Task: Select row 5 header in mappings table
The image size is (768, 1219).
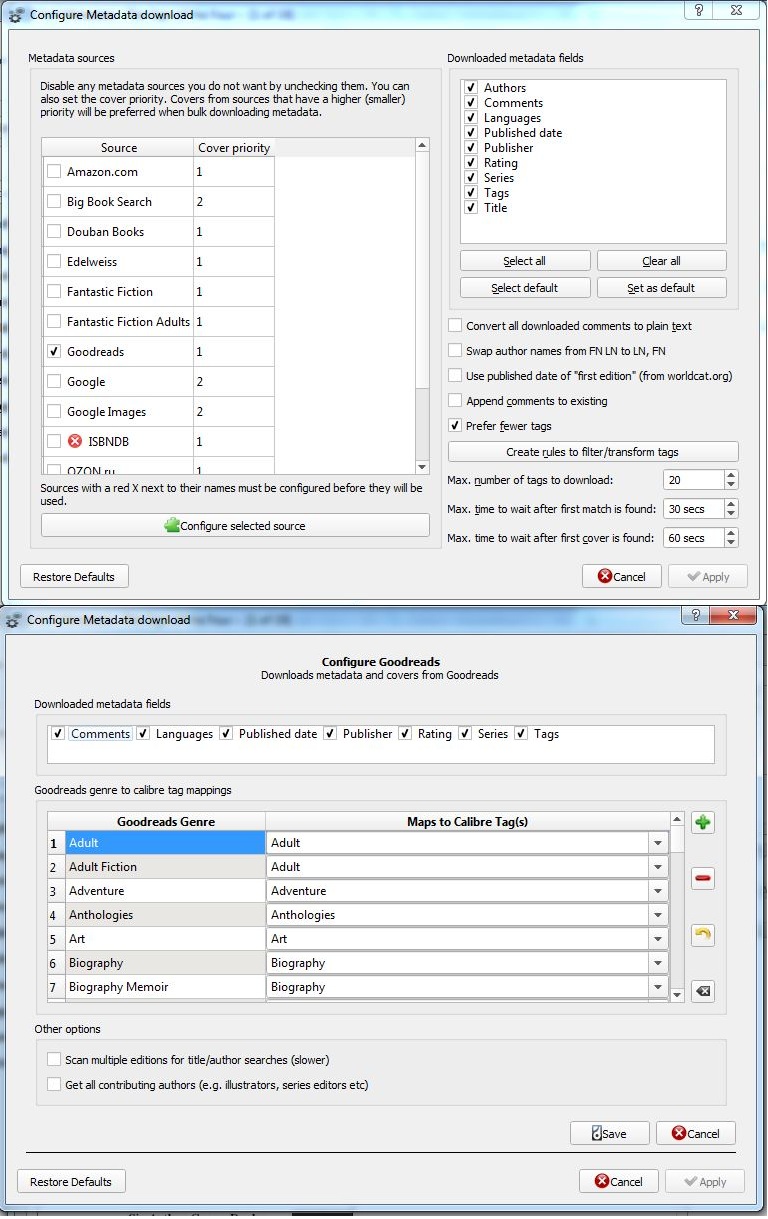Action: point(55,939)
